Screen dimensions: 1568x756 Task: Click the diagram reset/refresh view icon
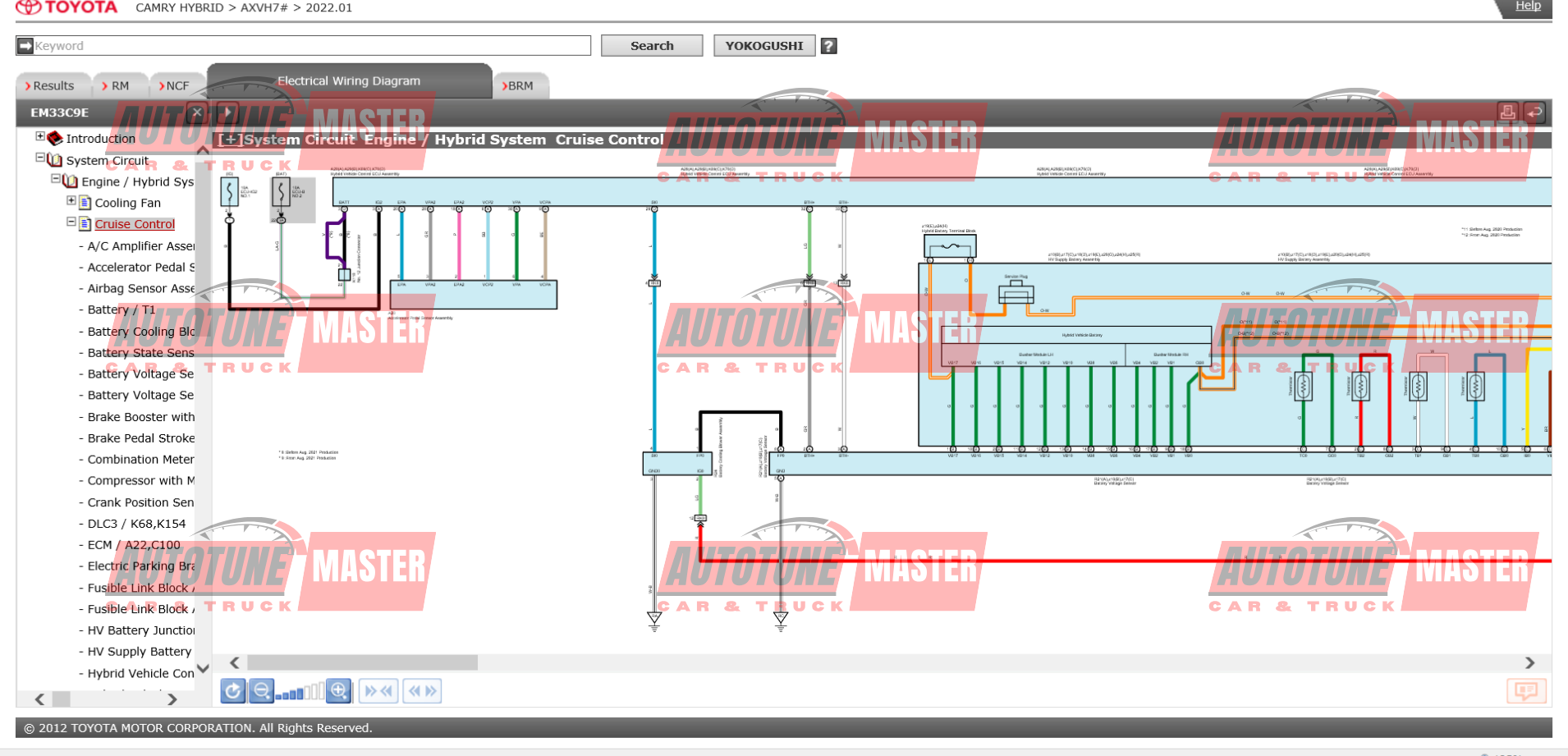(233, 691)
